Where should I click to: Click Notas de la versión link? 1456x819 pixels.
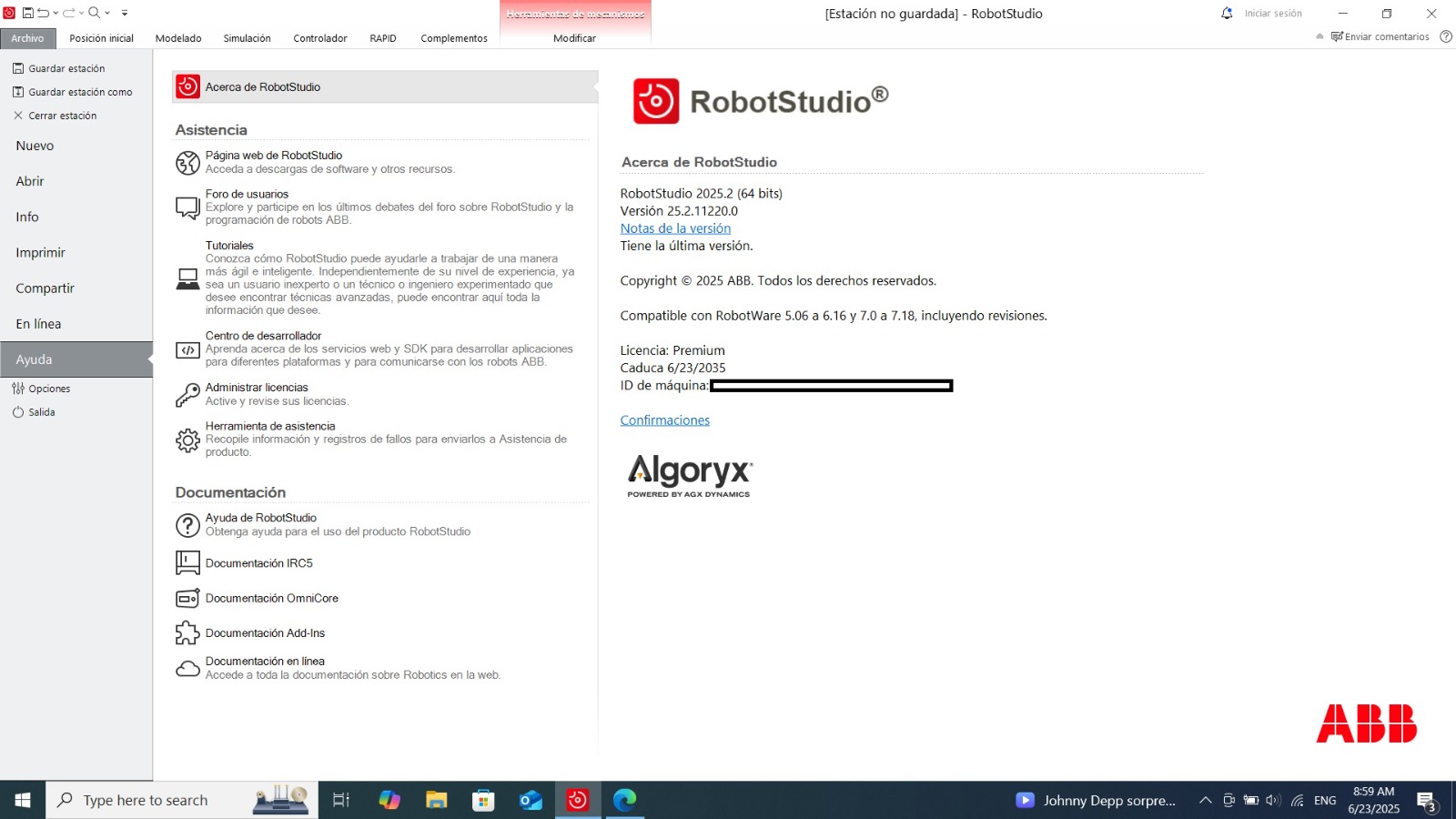[675, 228]
